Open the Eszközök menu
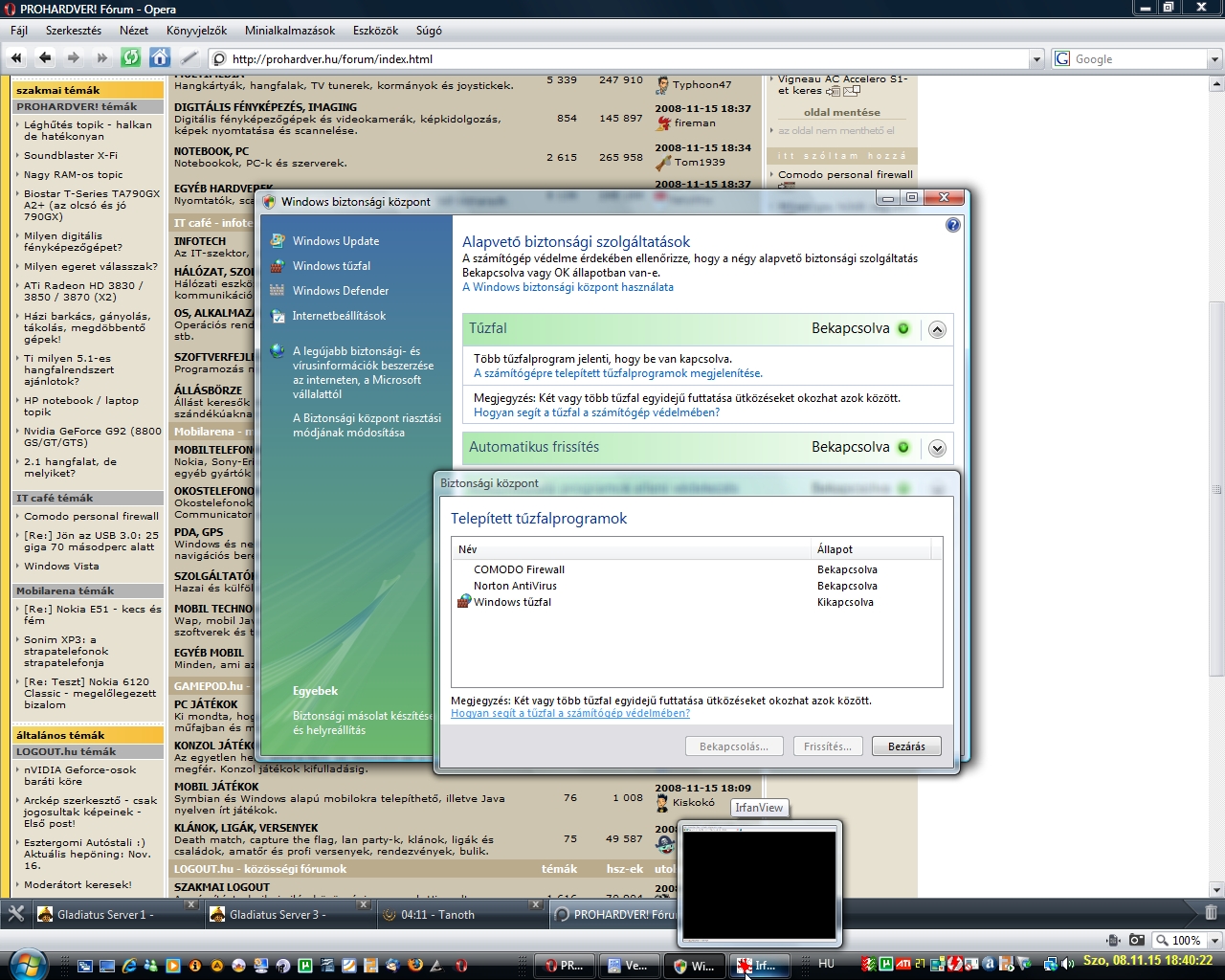The height and width of the screenshot is (980, 1225). 375,31
